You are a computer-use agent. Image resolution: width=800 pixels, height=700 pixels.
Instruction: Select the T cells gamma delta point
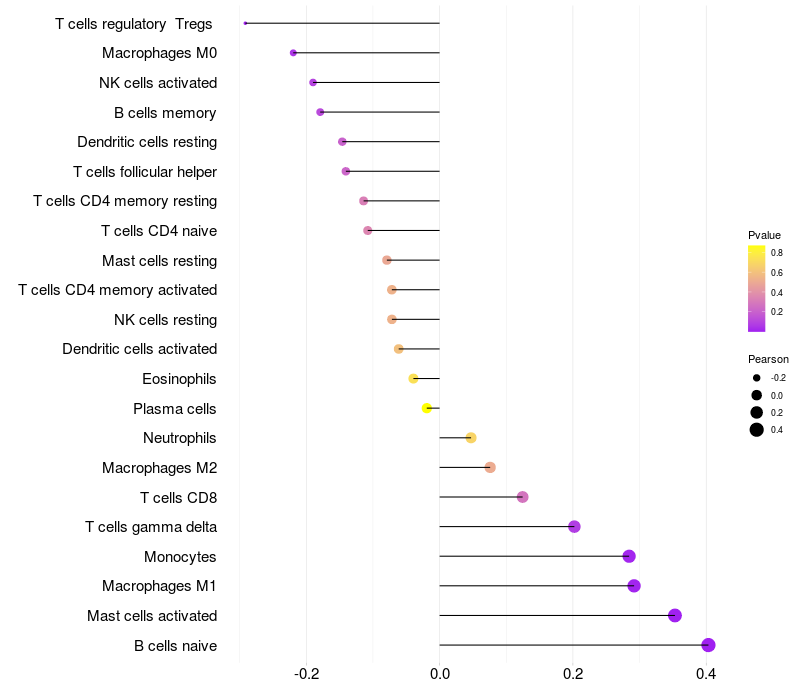tap(574, 527)
